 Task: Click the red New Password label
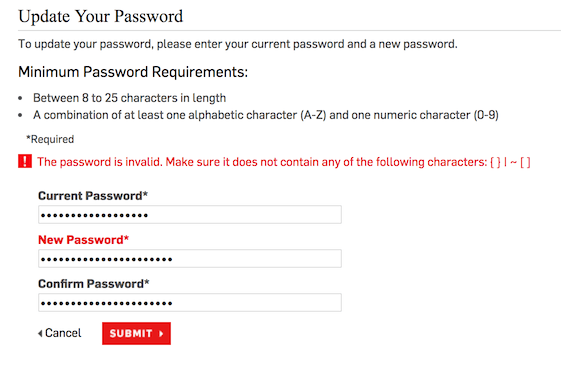point(83,240)
